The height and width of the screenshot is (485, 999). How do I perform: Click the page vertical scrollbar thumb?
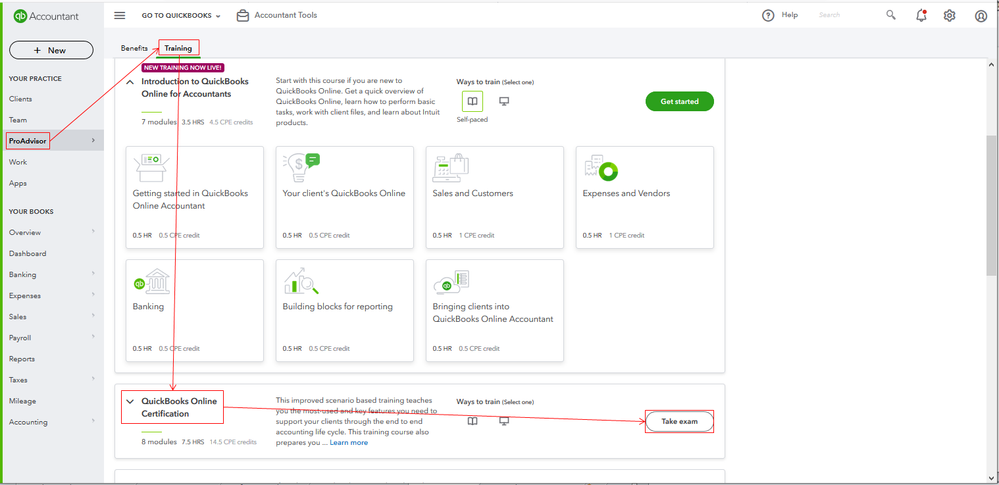point(991,205)
